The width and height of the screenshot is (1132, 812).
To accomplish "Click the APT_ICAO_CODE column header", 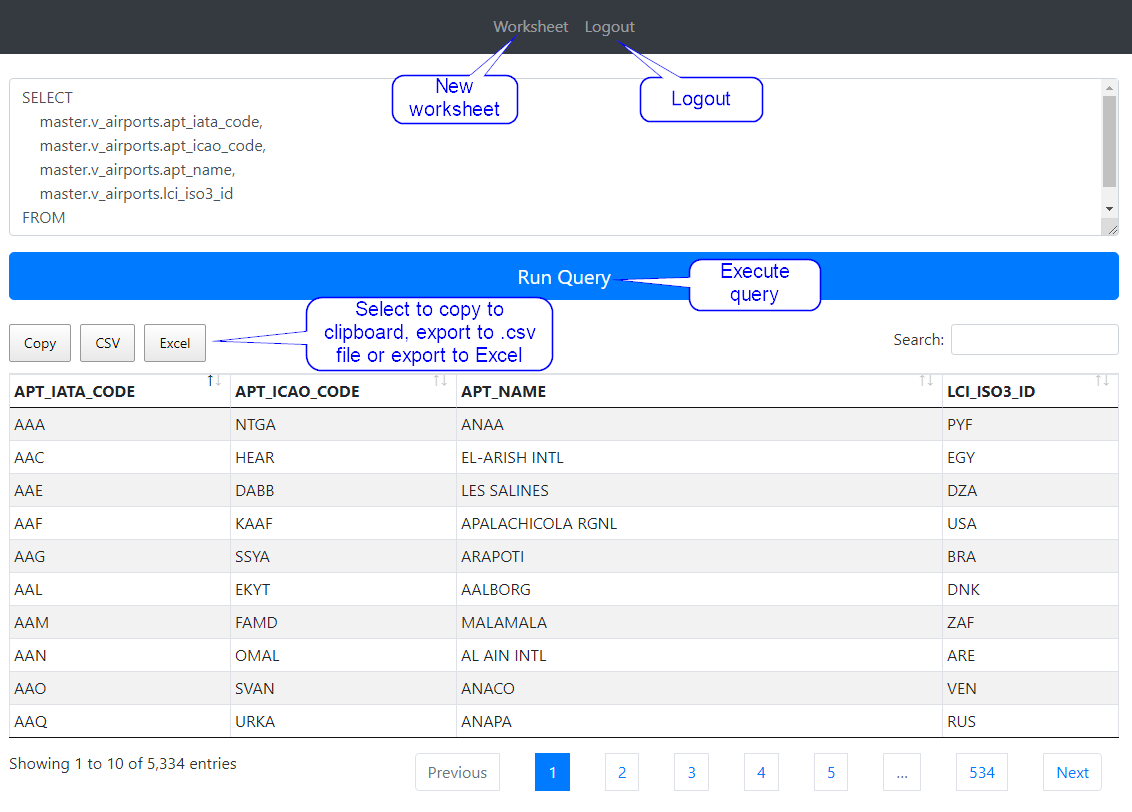I will coord(343,391).
